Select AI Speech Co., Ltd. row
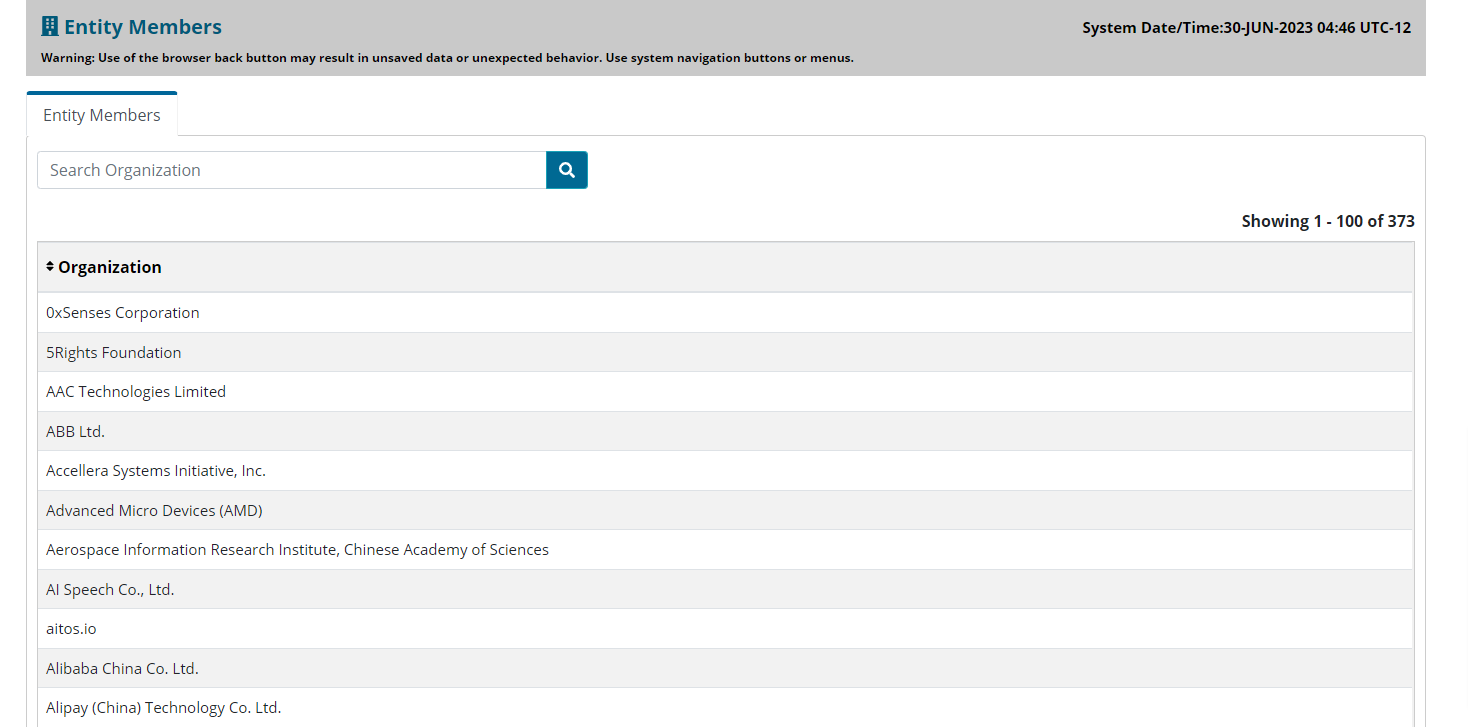The width and height of the screenshot is (1468, 727). point(725,589)
